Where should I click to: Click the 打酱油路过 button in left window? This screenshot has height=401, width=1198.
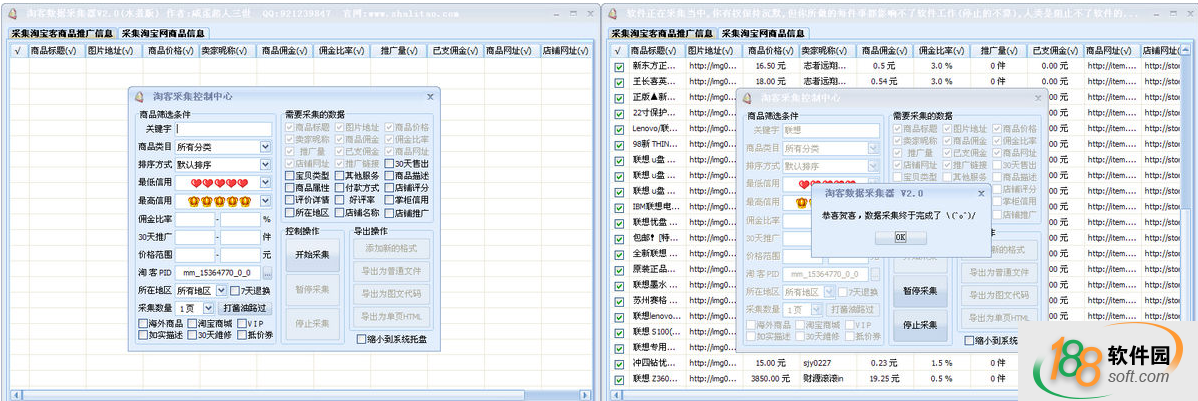pos(245,308)
